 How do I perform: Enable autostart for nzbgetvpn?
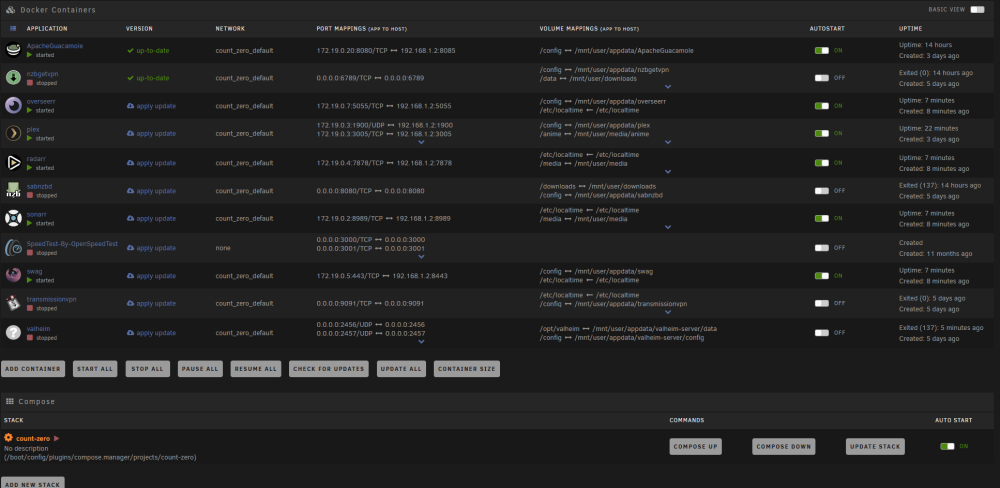point(821,78)
